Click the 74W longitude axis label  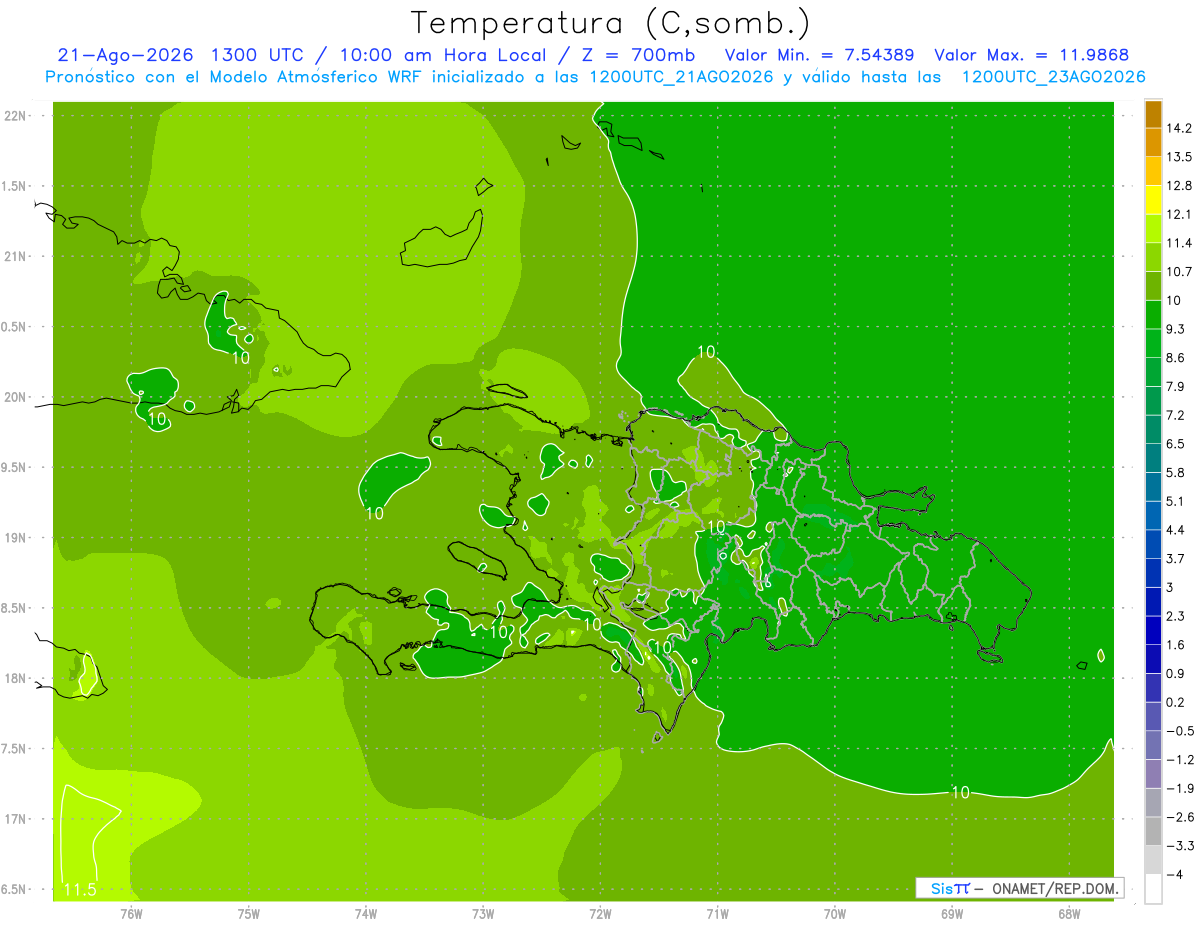(x=366, y=914)
